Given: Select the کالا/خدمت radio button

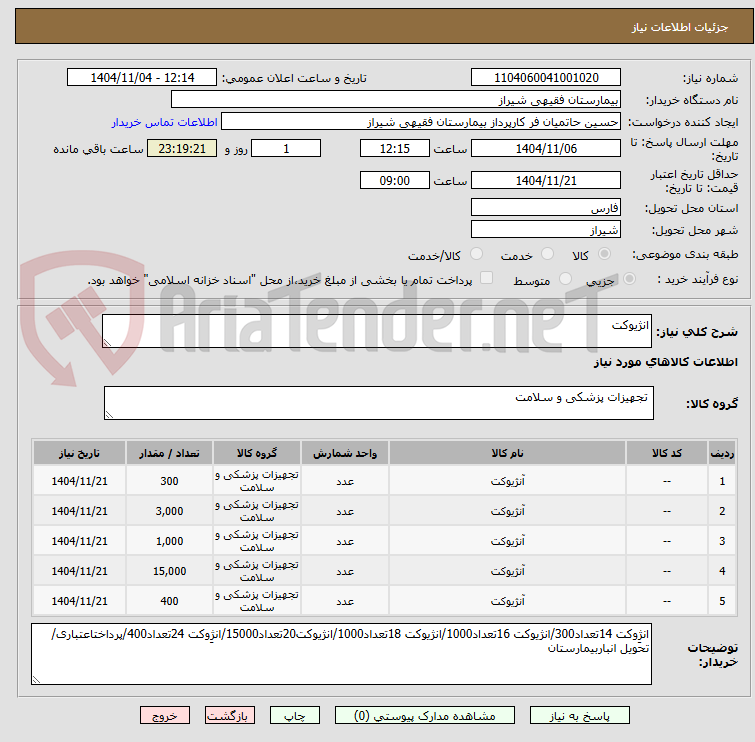Looking at the screenshot, I should coord(476,254).
